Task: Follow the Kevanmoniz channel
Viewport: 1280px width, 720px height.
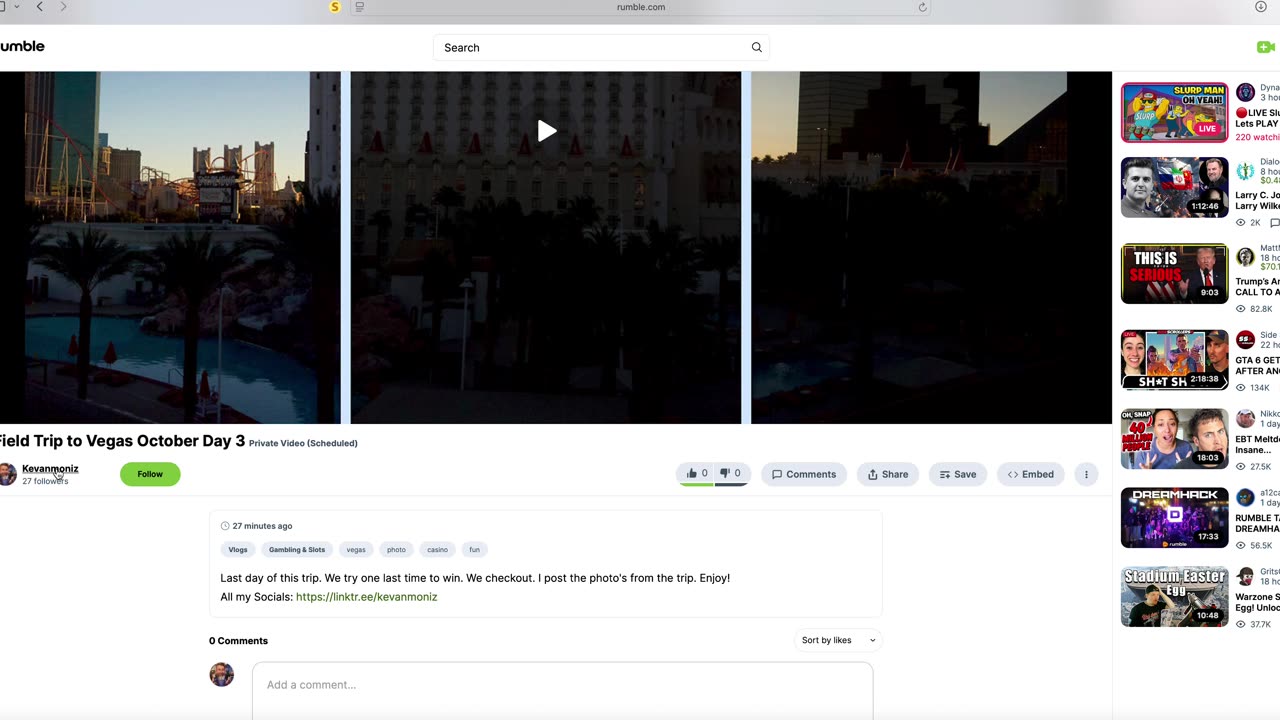Action: click(150, 474)
